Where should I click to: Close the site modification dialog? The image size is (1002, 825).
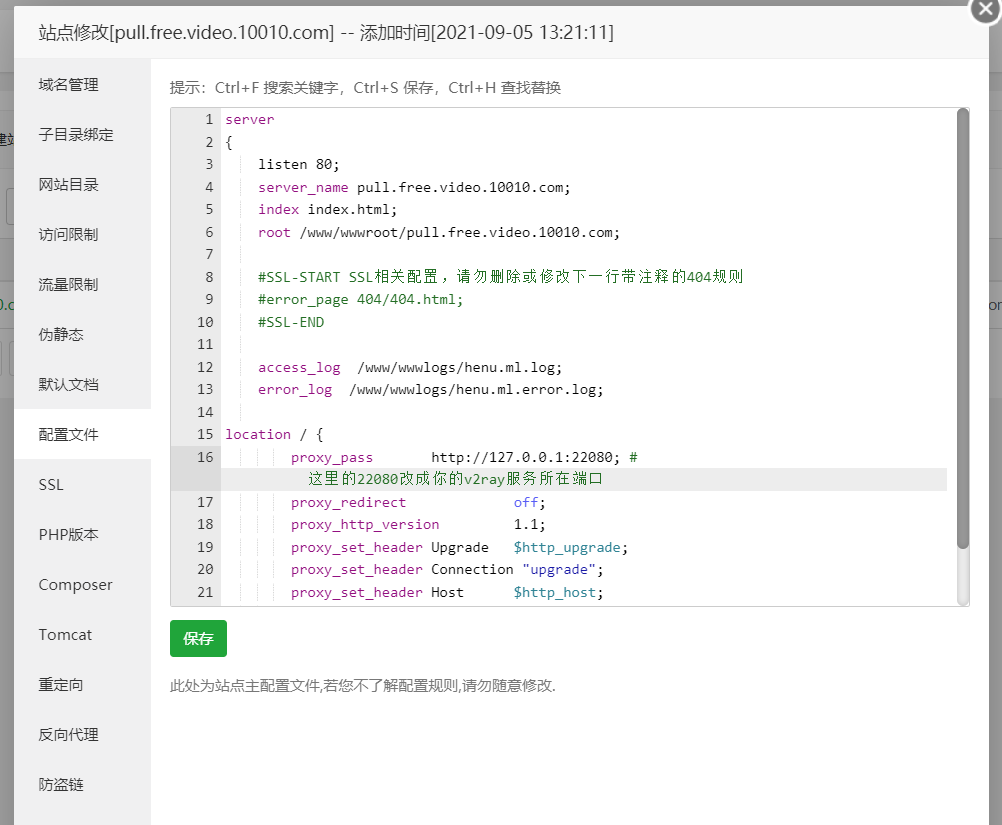tap(985, 8)
